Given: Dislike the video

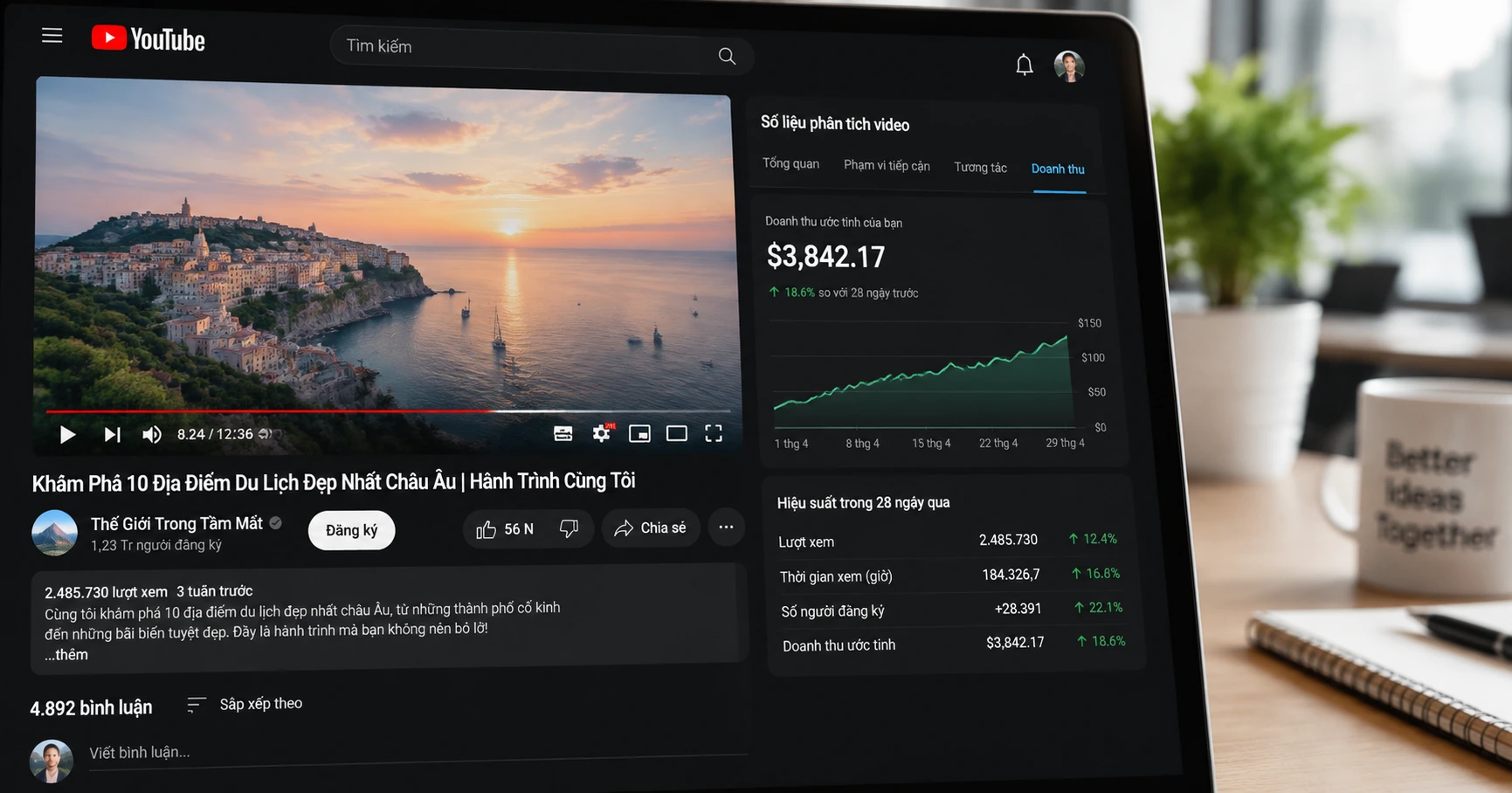Looking at the screenshot, I should click(570, 528).
